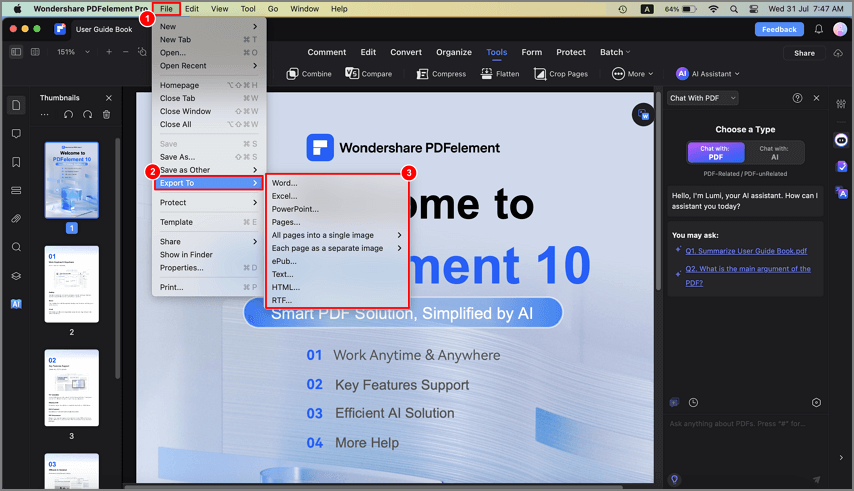Expand the More tools dropdown
This screenshot has width=854, height=491.
coord(632,73)
